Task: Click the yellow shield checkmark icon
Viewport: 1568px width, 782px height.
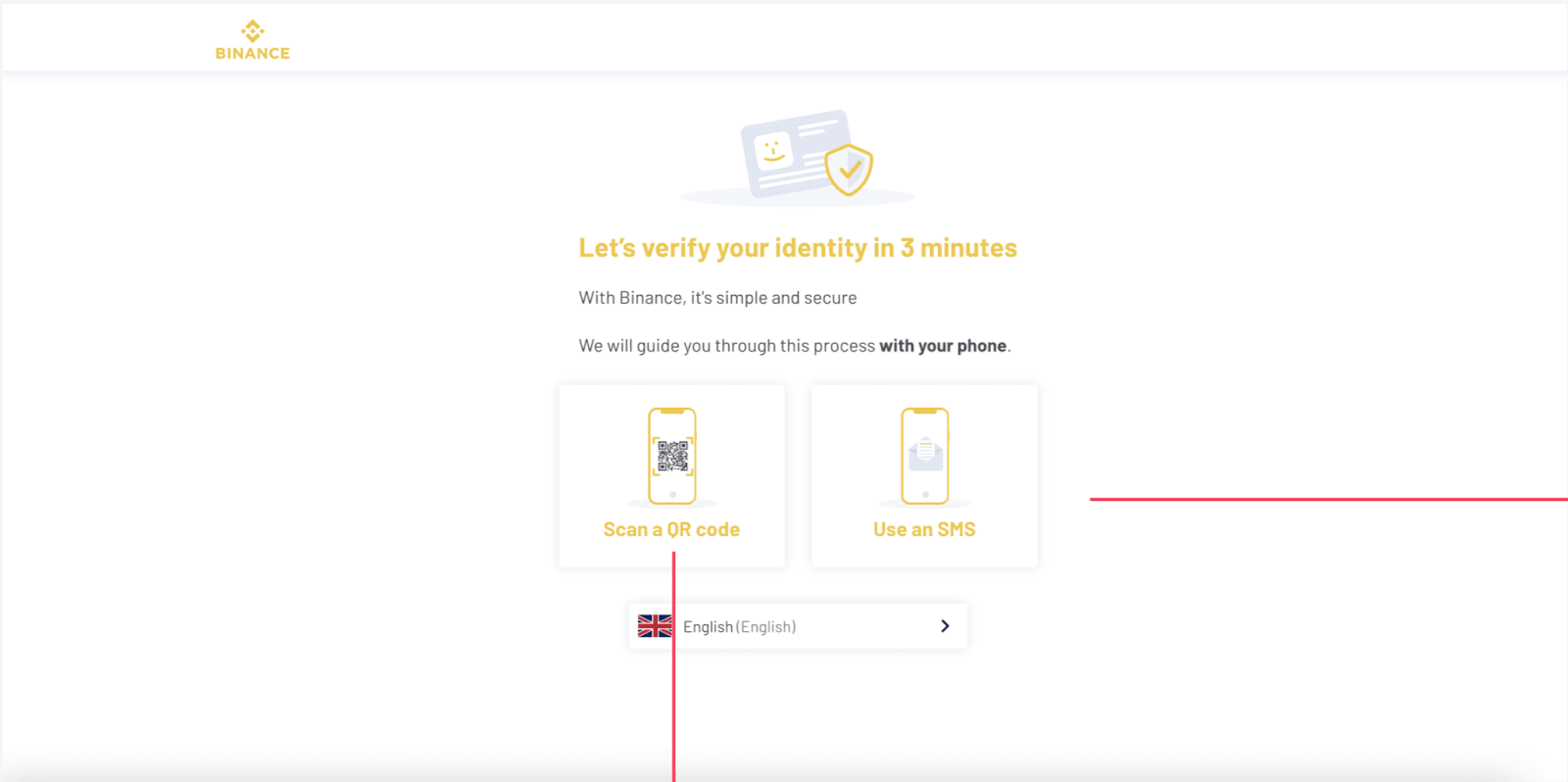Action: [x=849, y=169]
